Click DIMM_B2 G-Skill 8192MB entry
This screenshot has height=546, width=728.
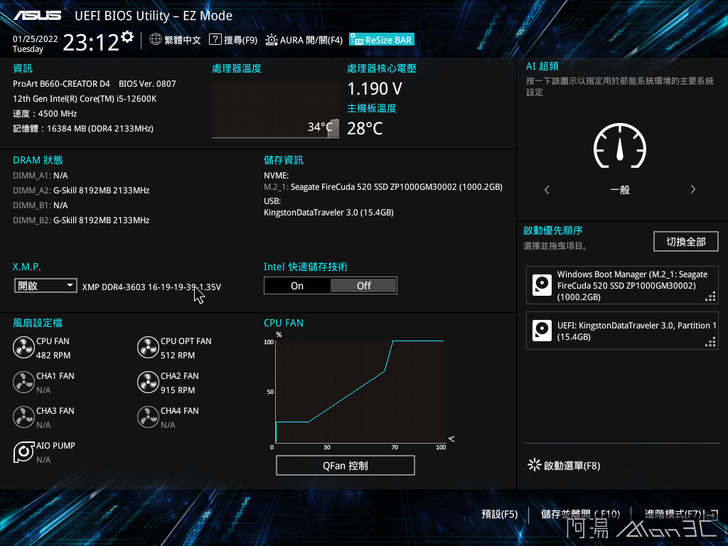pos(81,220)
